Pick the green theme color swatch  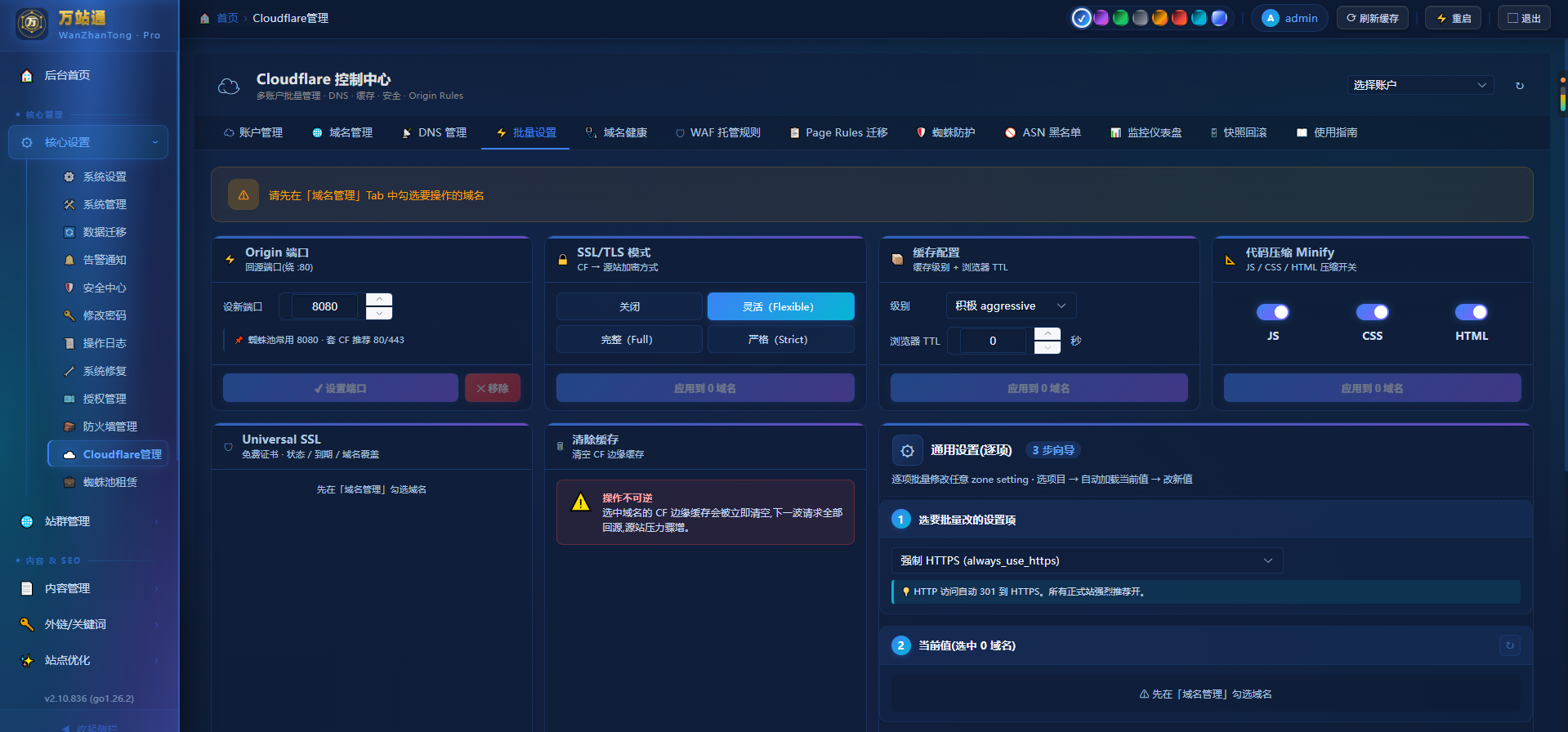pyautogui.click(x=1121, y=18)
